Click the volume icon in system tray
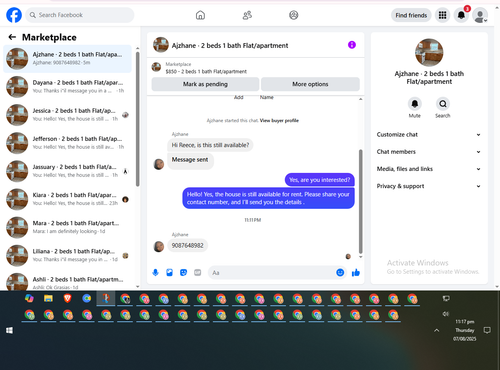500x370 pixels. coord(446,314)
